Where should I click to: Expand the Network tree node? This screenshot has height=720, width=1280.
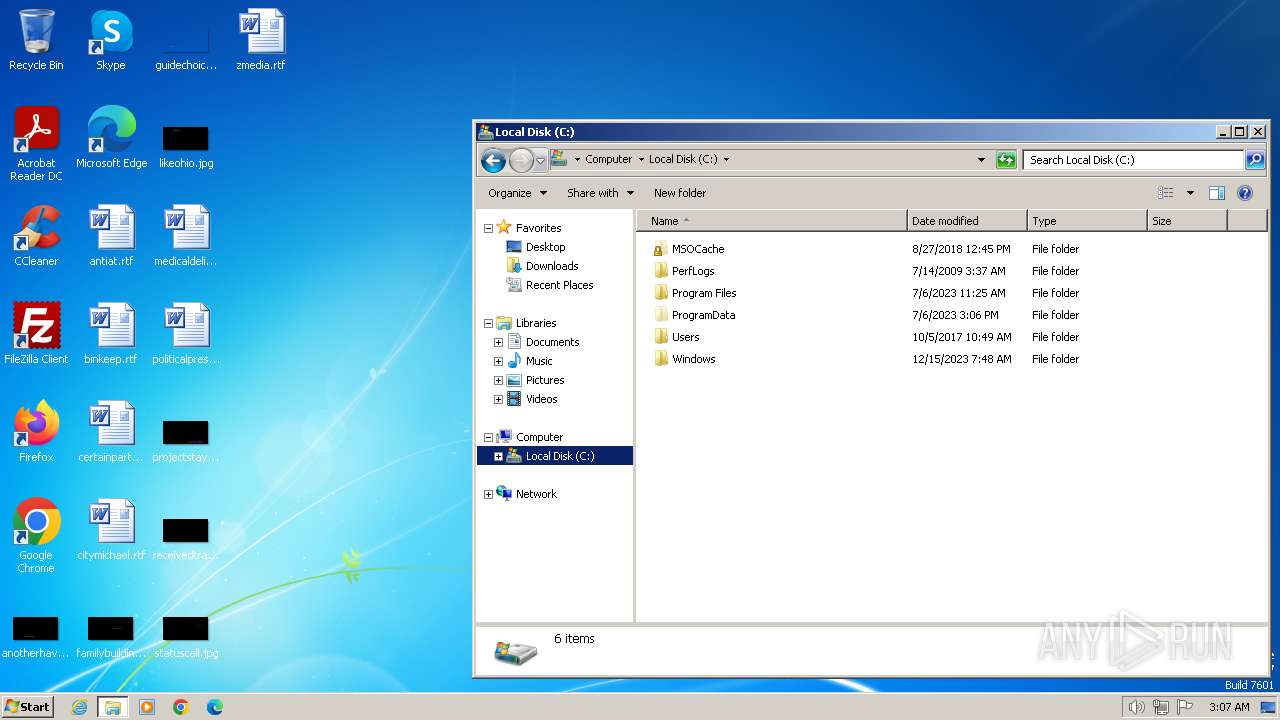488,494
